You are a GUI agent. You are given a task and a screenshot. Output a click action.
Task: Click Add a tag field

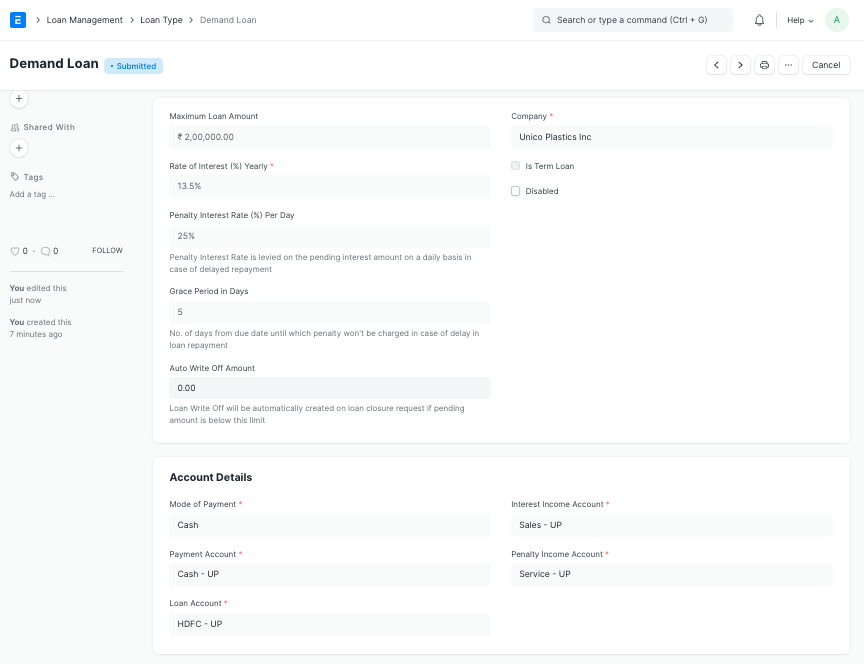(32, 194)
